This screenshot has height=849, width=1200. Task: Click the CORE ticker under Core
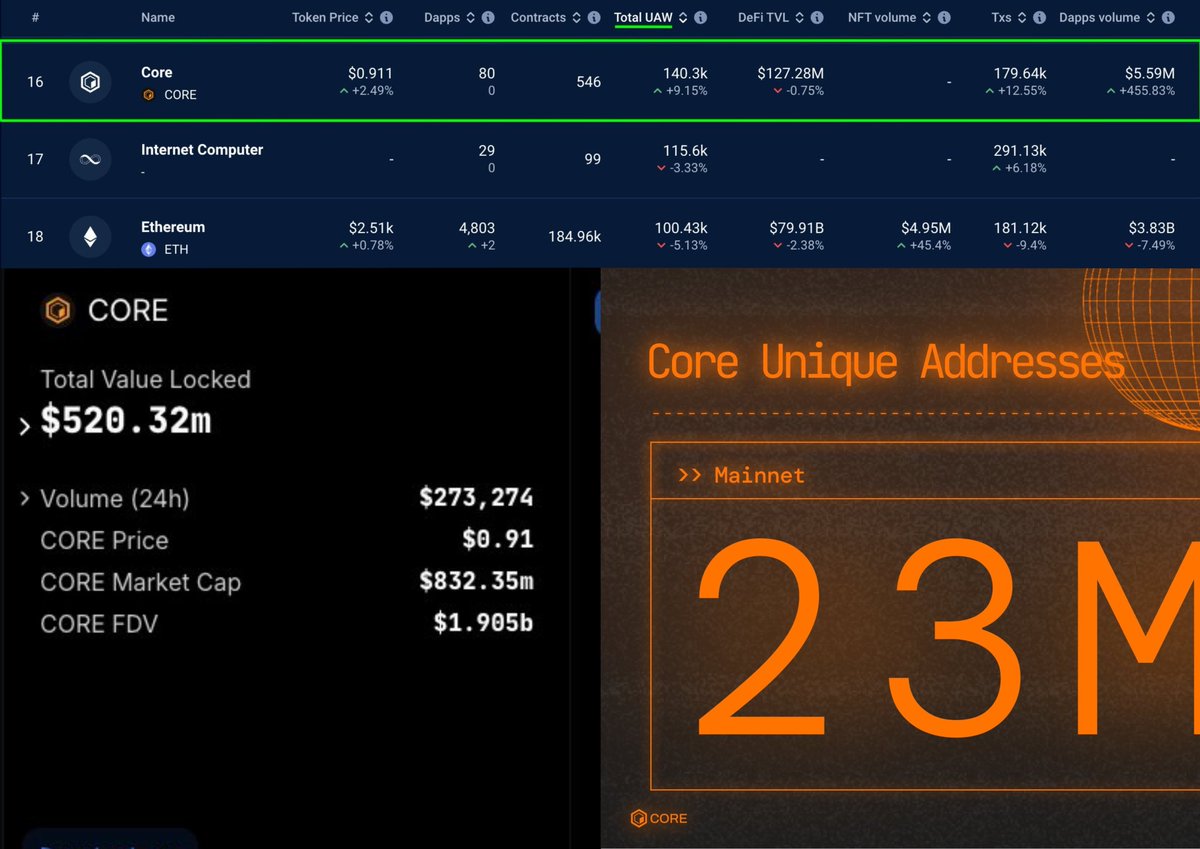(x=180, y=95)
